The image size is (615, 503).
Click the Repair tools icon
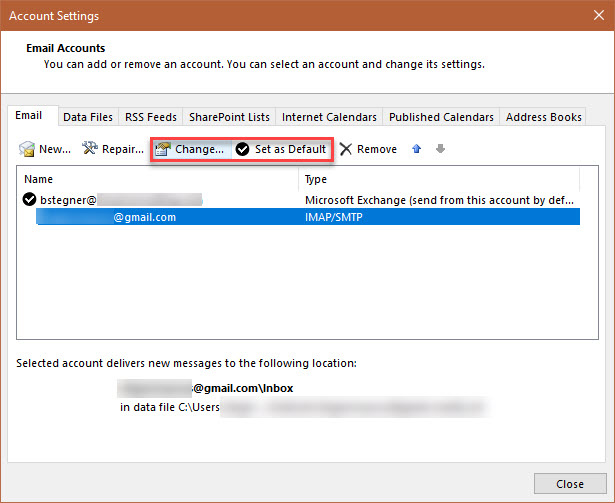click(89, 150)
